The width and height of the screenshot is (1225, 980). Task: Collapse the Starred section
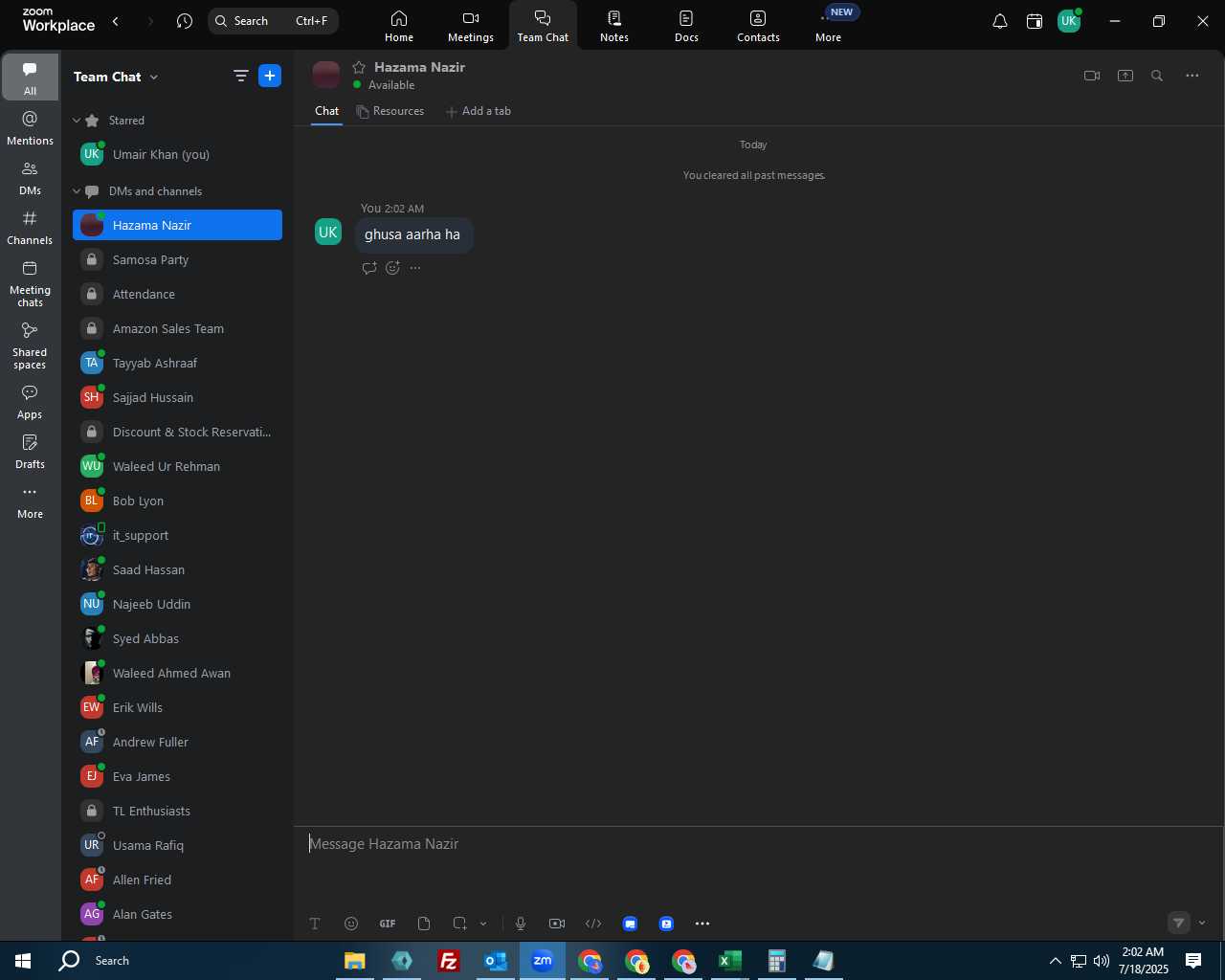click(77, 121)
